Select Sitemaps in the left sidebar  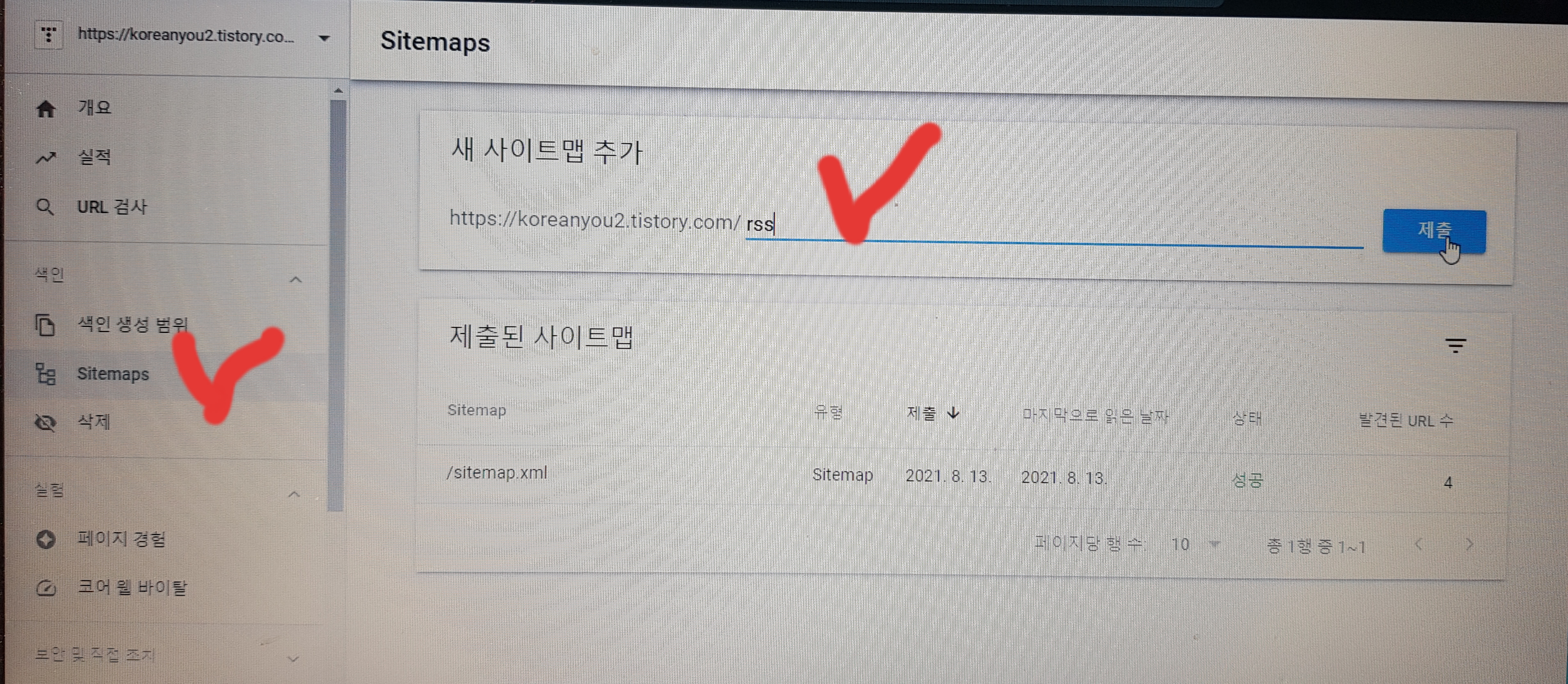point(113,374)
